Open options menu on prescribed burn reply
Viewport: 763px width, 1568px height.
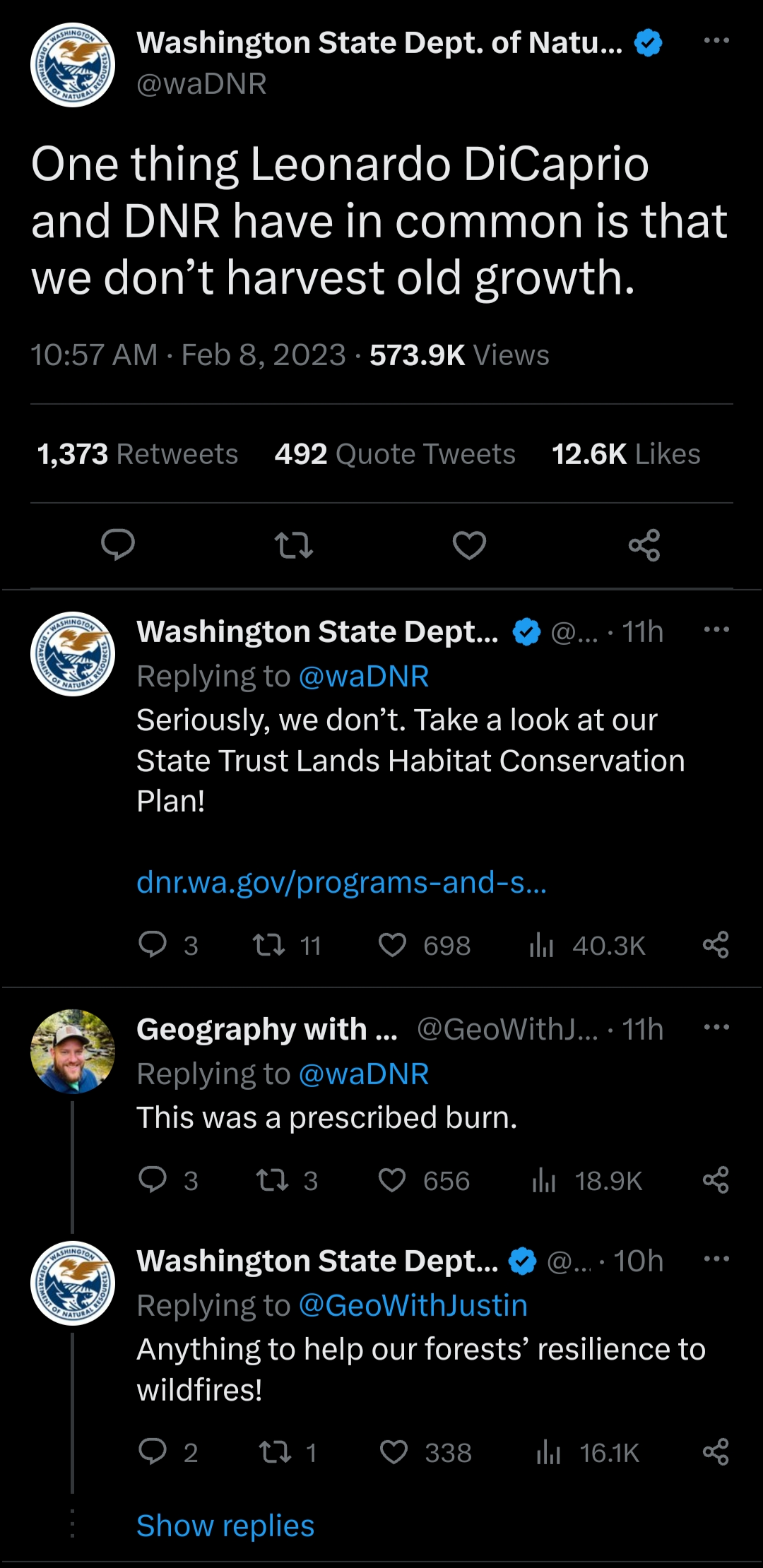click(716, 1028)
